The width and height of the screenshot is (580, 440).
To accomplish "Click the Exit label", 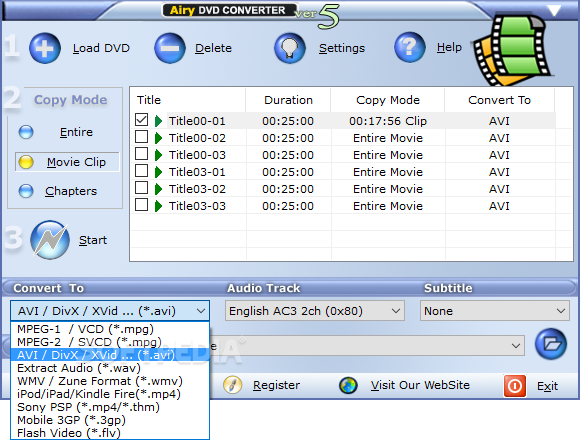I will pyautogui.click(x=547, y=386).
